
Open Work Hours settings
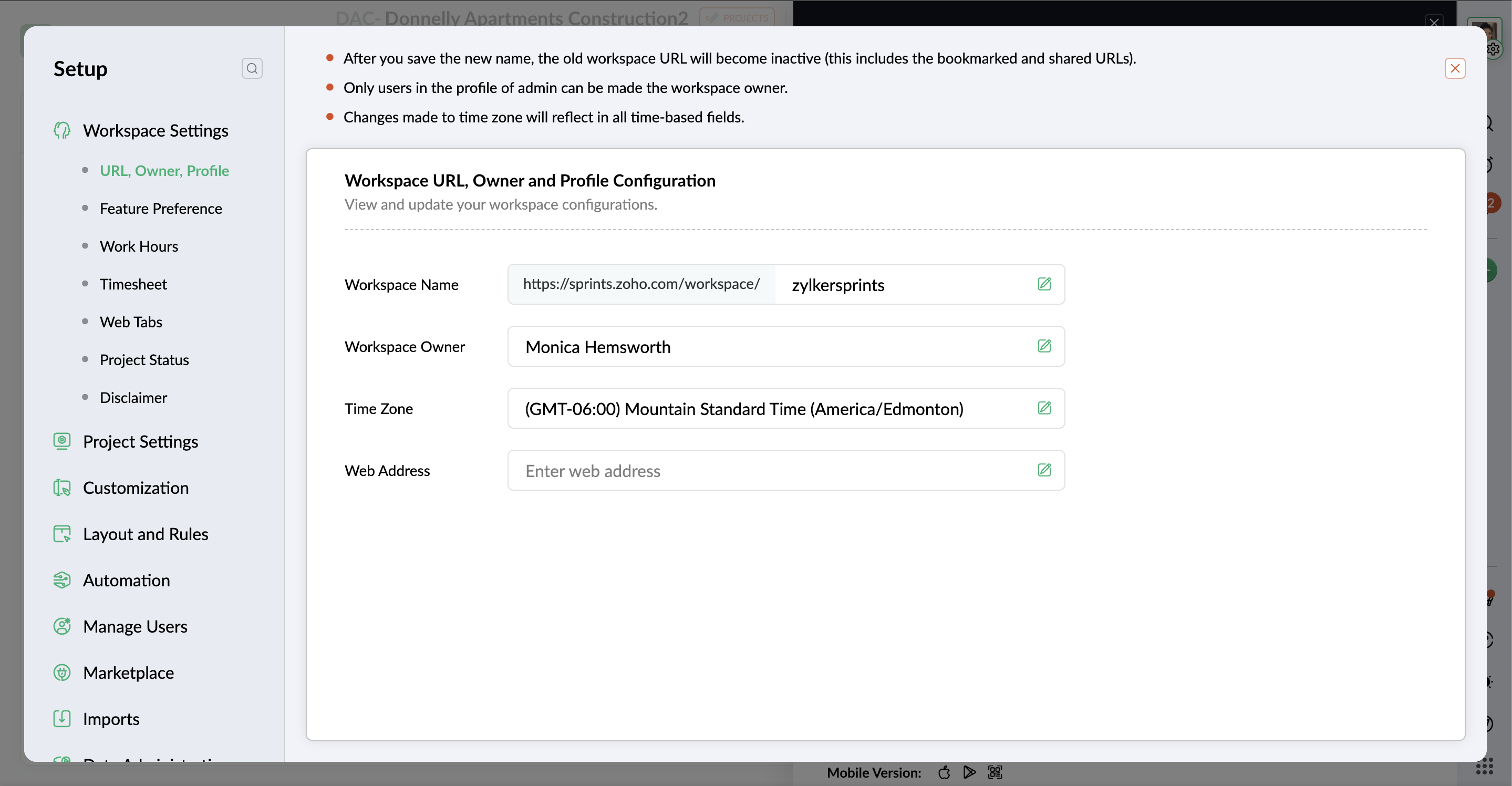pos(139,246)
